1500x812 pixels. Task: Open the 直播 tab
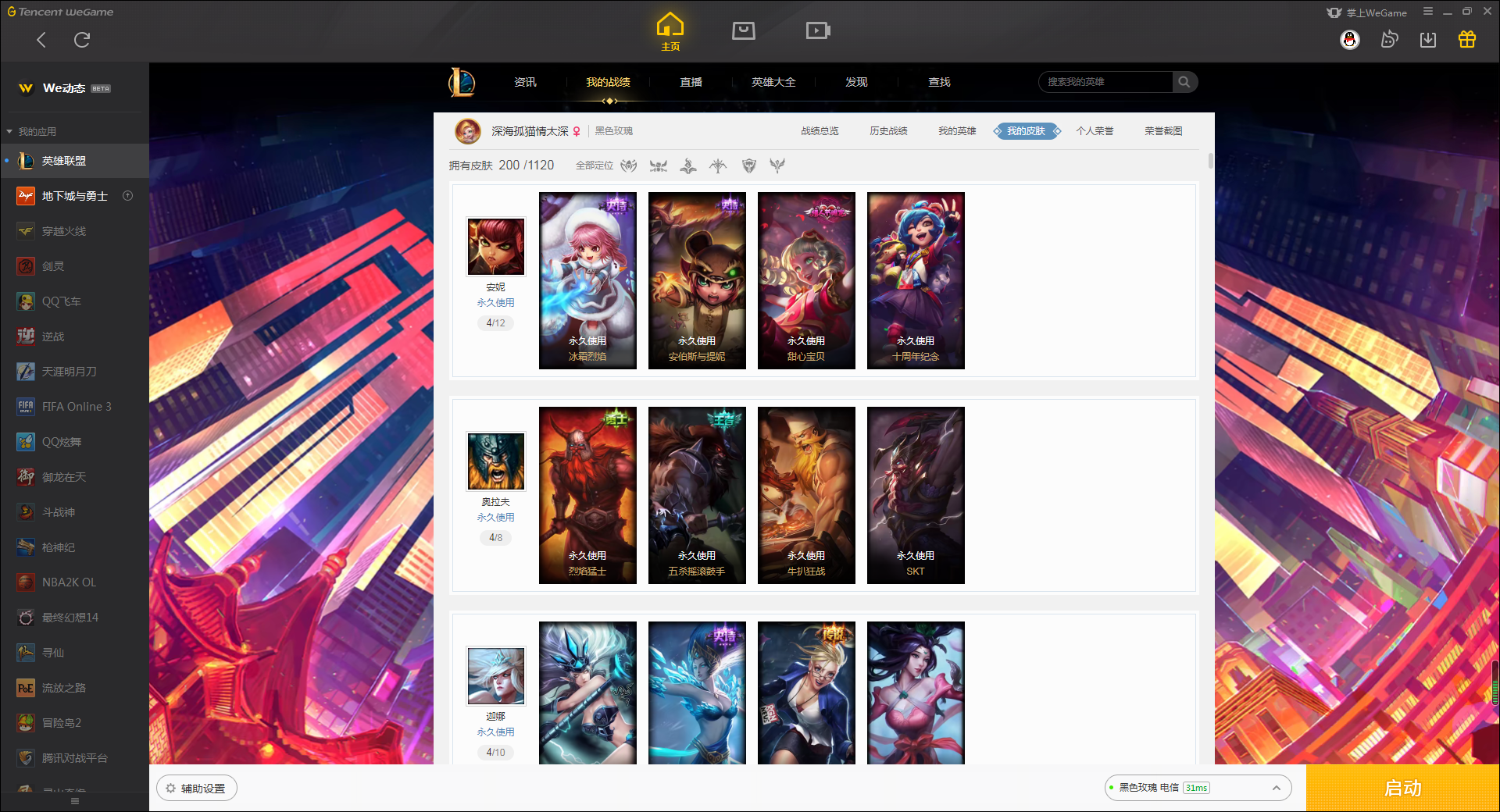pos(691,82)
